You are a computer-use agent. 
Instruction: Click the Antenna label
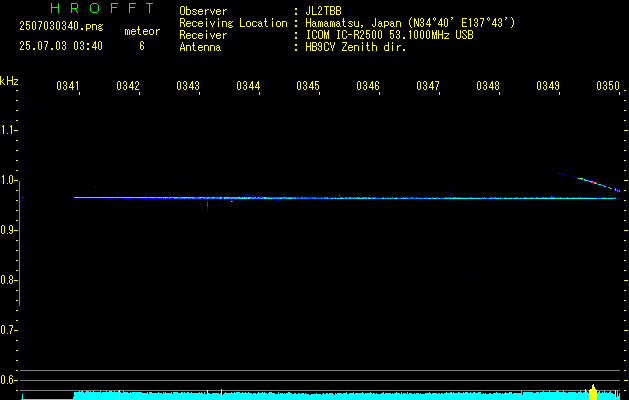pos(200,47)
